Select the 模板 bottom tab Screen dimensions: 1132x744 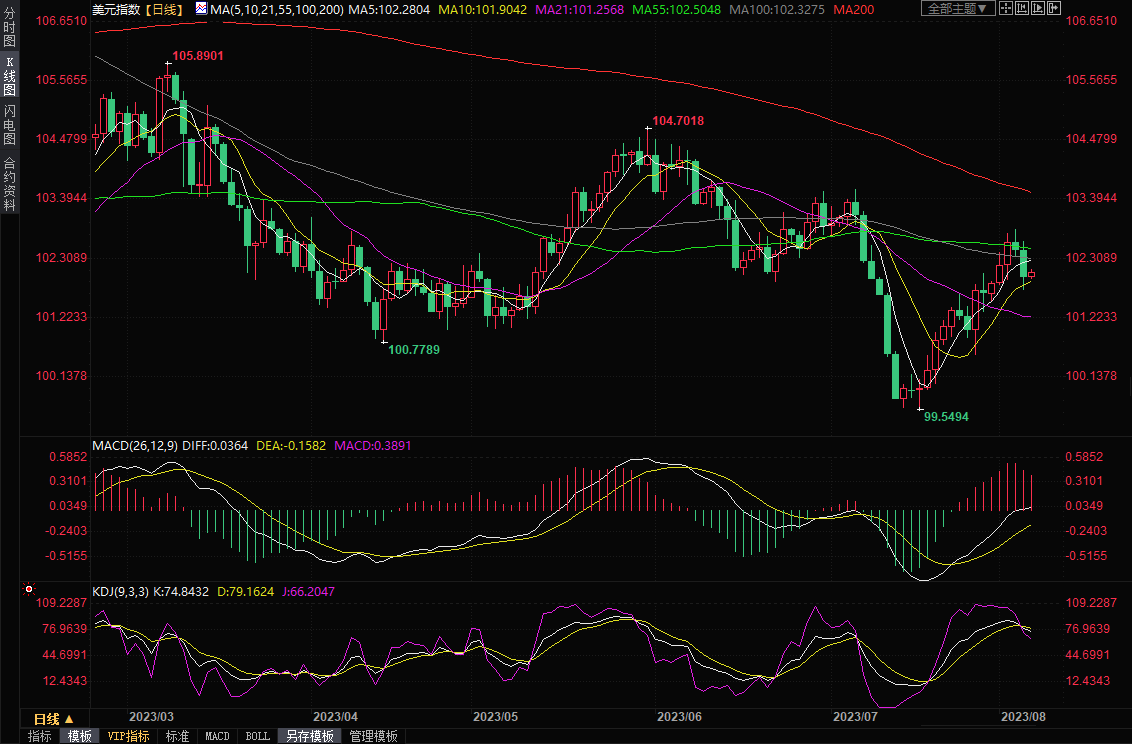[80, 736]
